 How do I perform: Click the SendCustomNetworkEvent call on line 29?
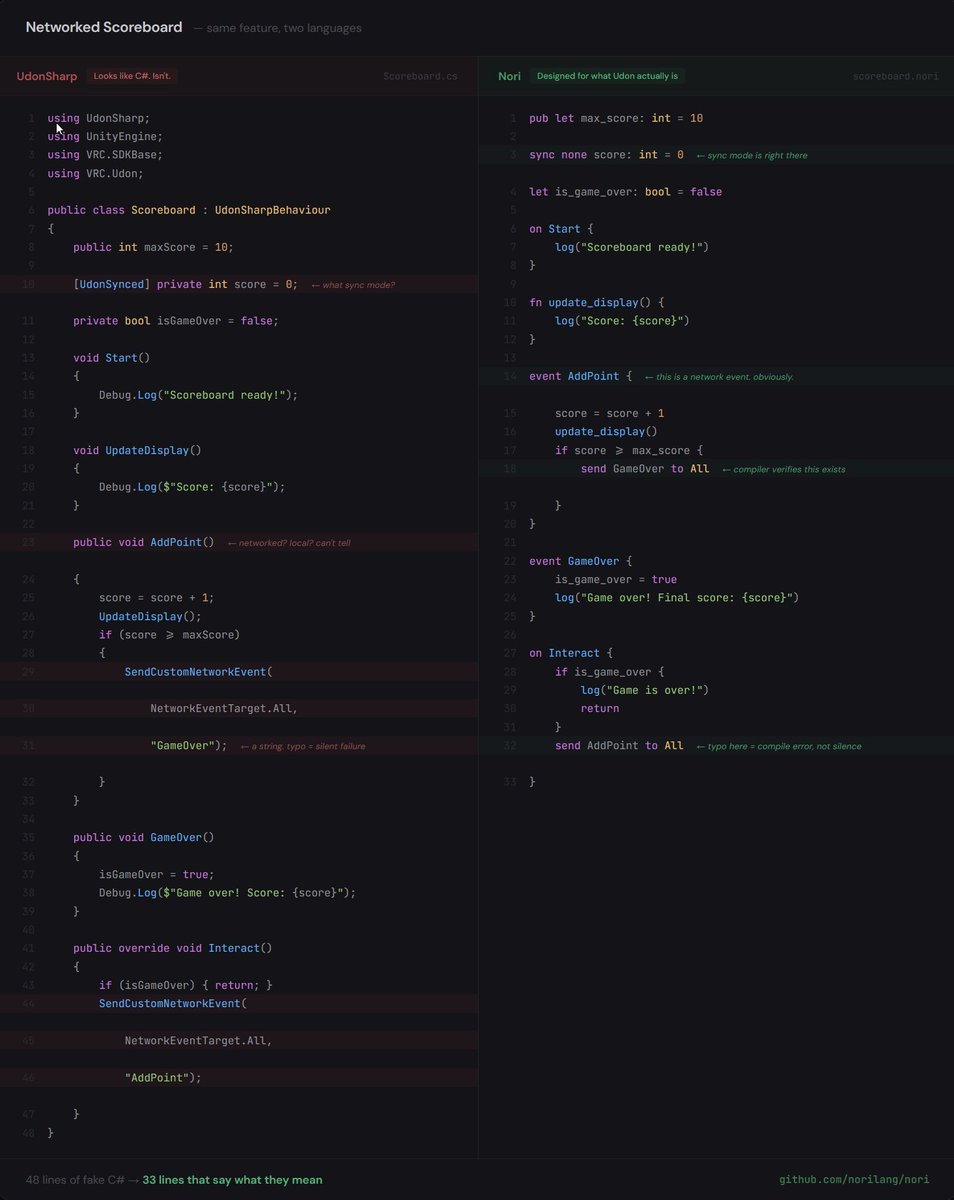[198, 672]
